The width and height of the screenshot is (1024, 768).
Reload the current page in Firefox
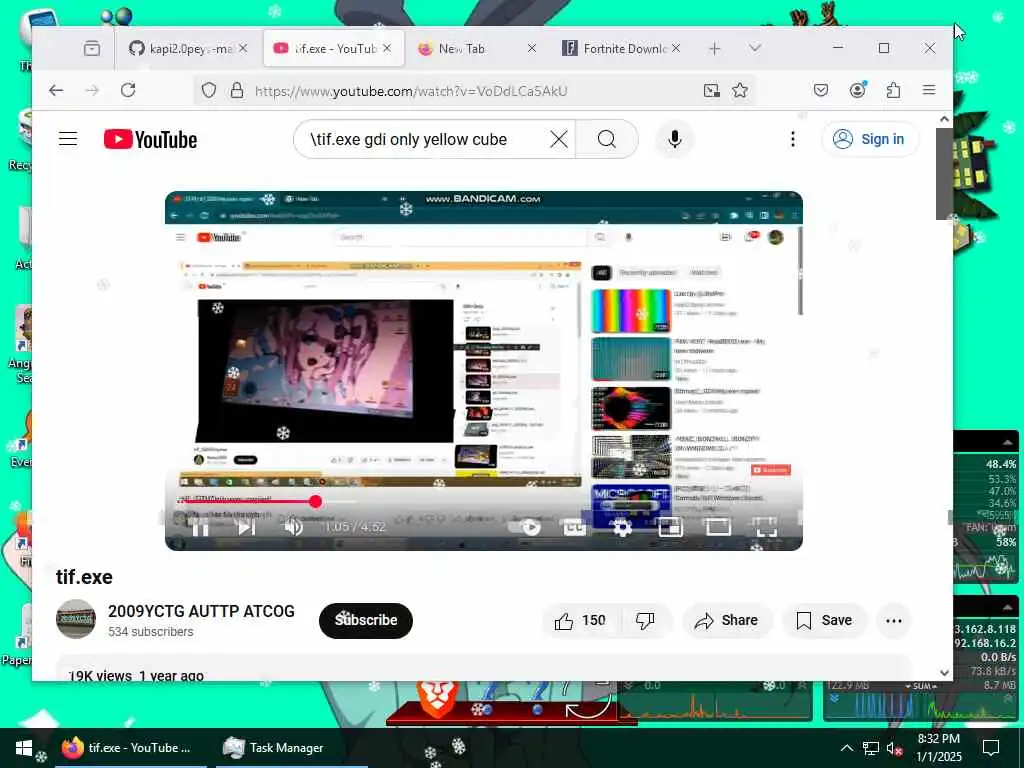point(128,90)
